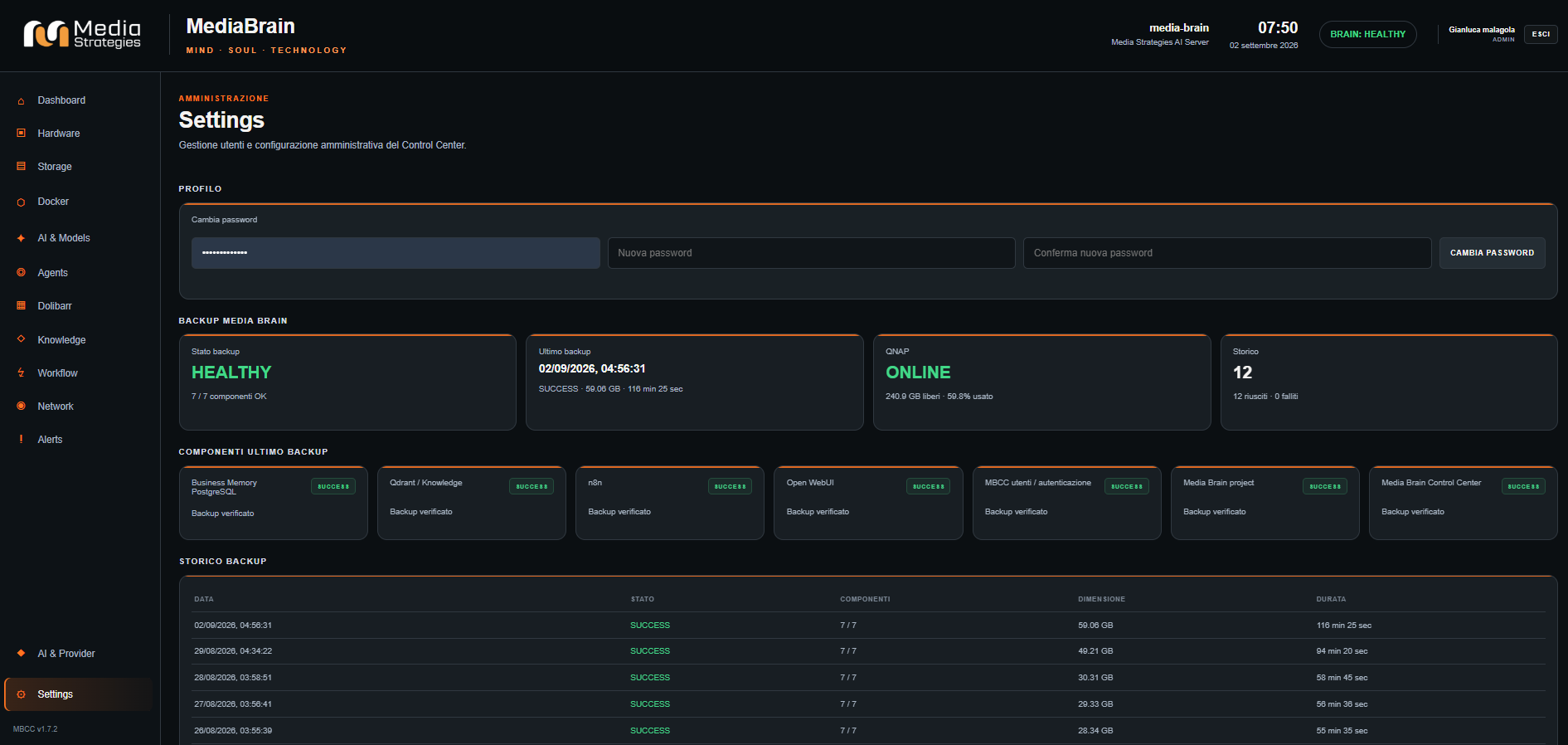The image size is (1568, 745).
Task: Click the Dashboard home icon in sidebar
Action: click(x=21, y=101)
